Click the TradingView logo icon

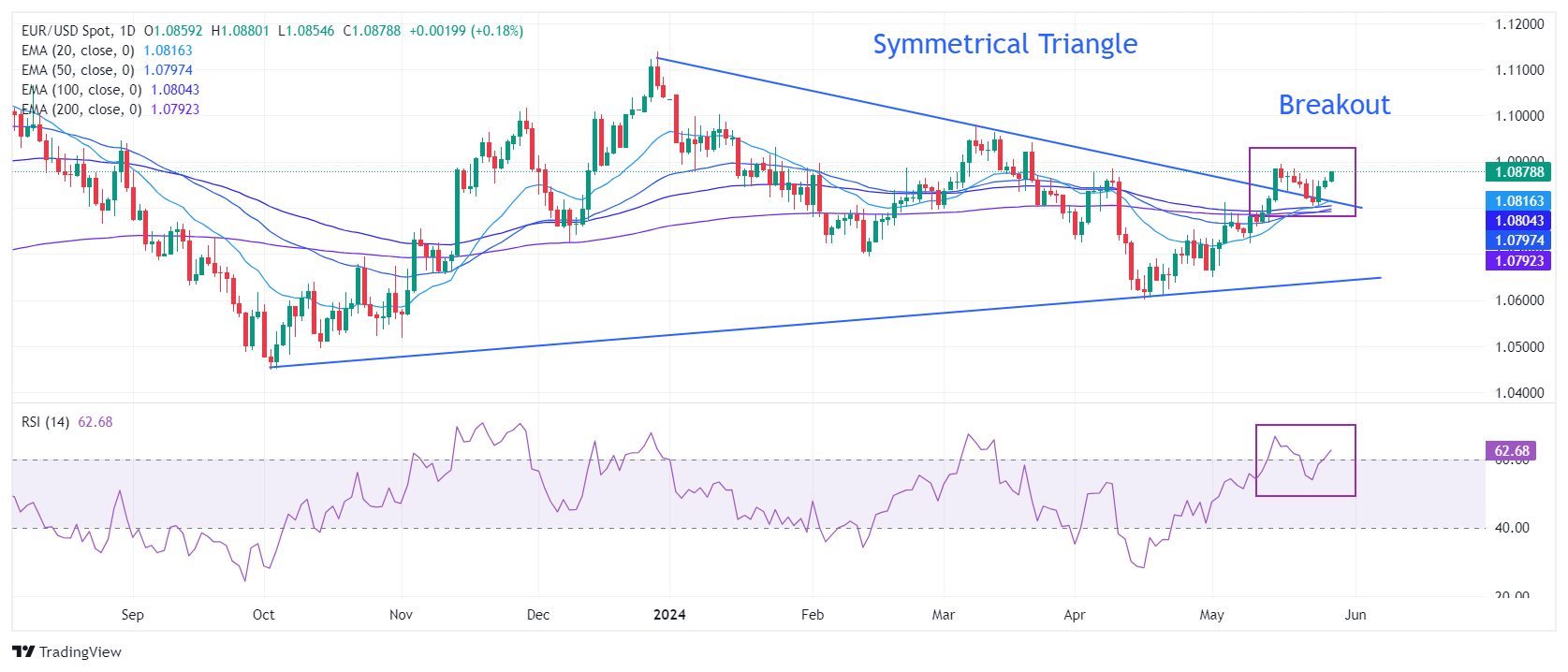point(23,652)
